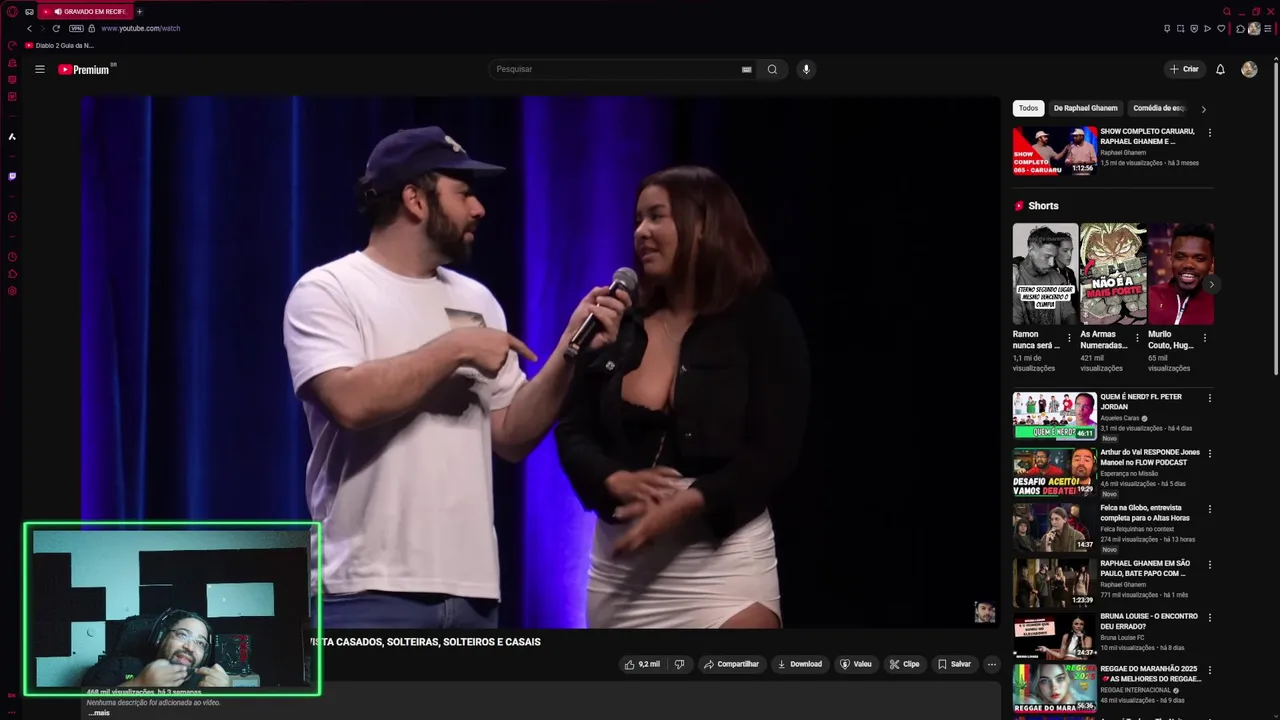Open options for Murilo Couto Short
The image size is (1280, 720).
click(1204, 338)
